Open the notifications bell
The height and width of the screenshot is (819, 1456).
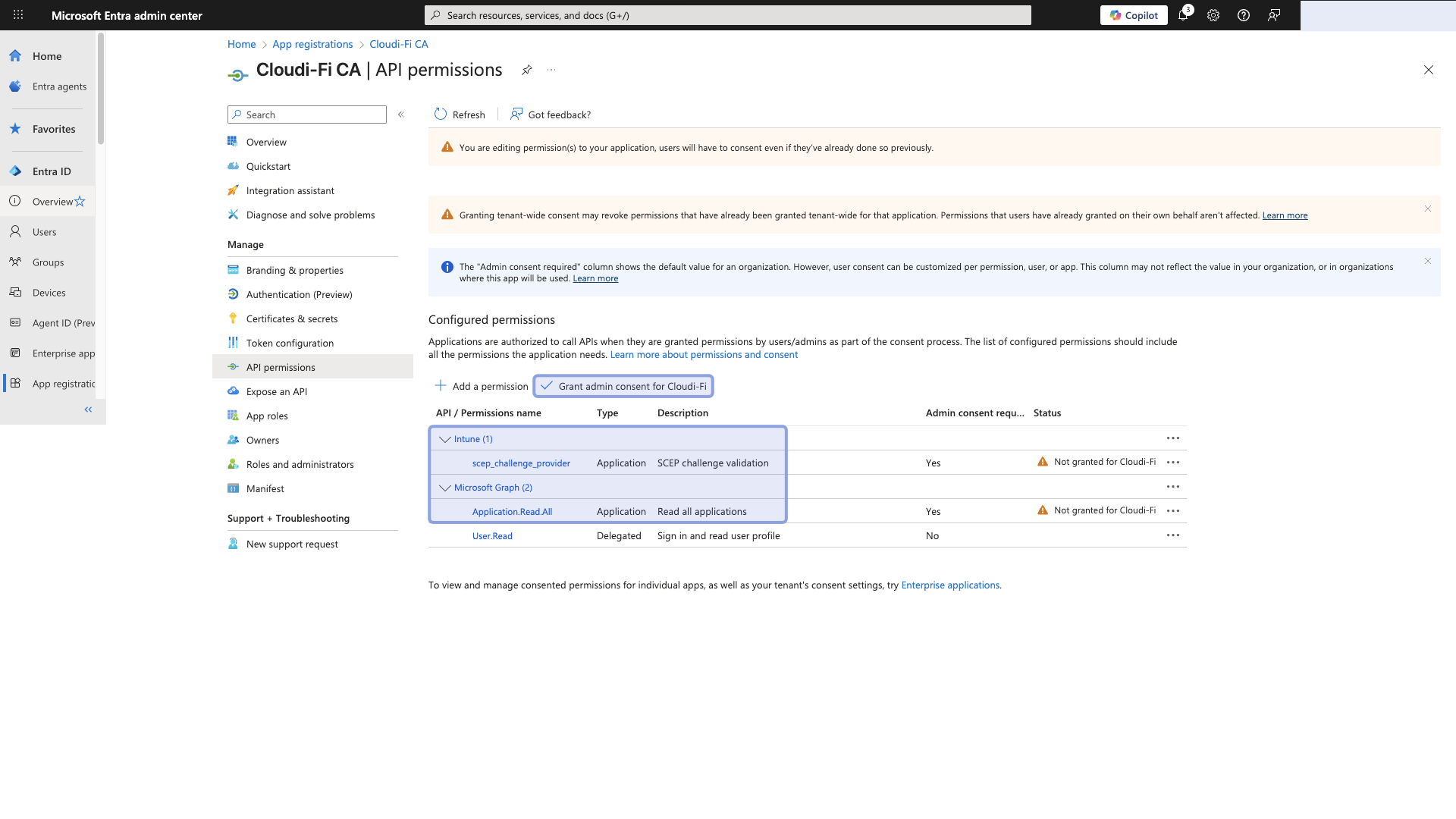(x=1184, y=15)
